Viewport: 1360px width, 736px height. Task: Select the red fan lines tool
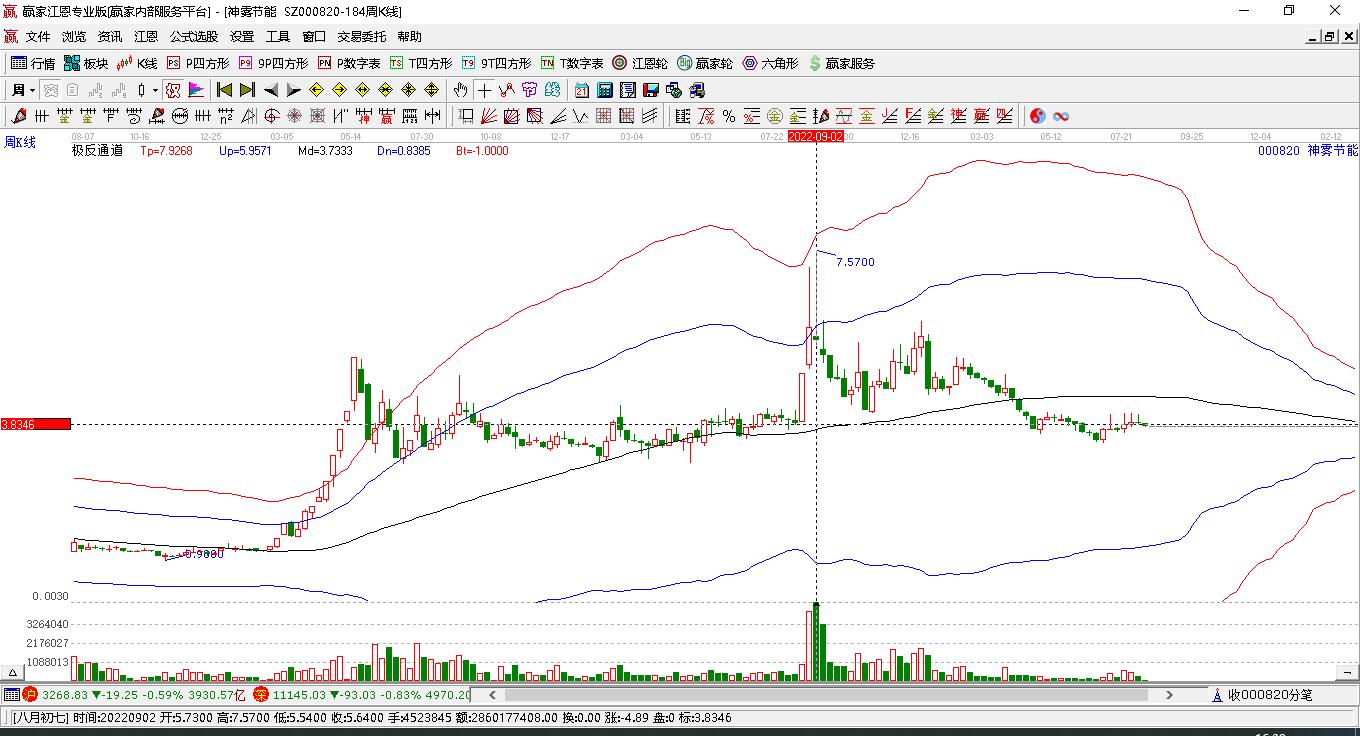pyautogui.click(x=489, y=116)
